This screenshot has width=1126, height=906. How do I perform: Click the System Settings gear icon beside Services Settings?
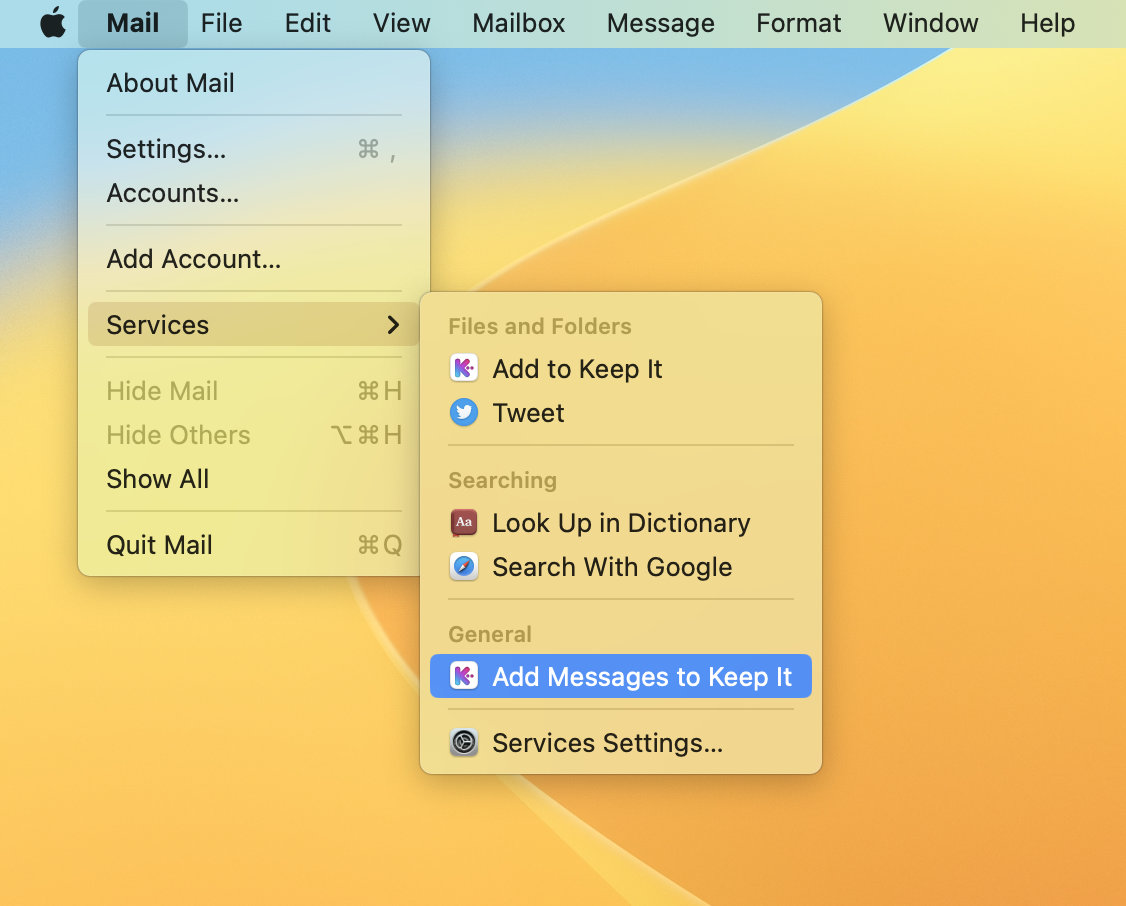464,742
